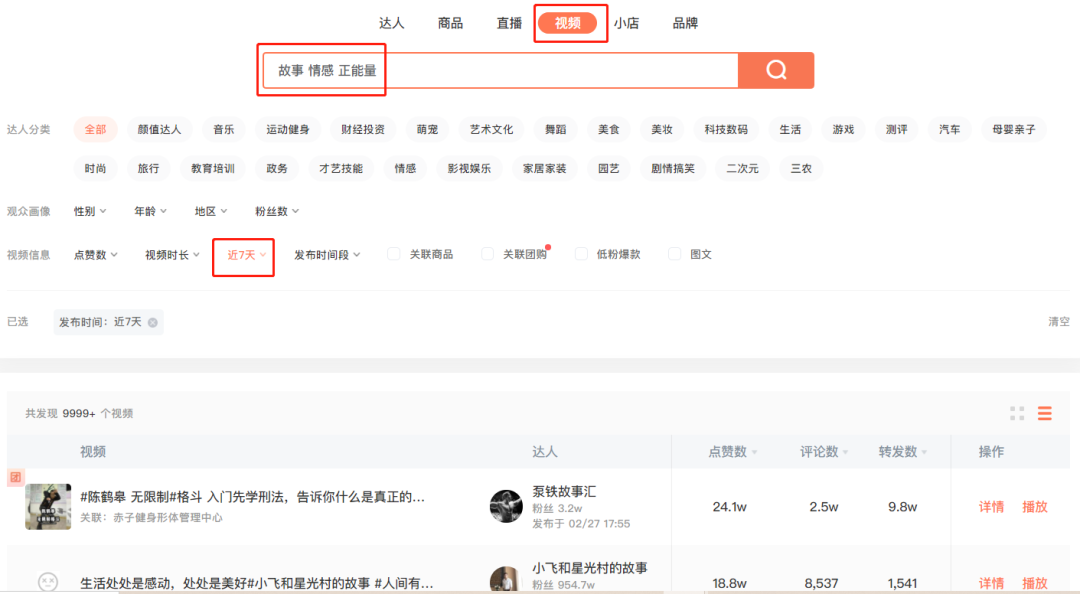Open the 发布时间段 dropdown
This screenshot has width=1080, height=594.
pos(327,255)
